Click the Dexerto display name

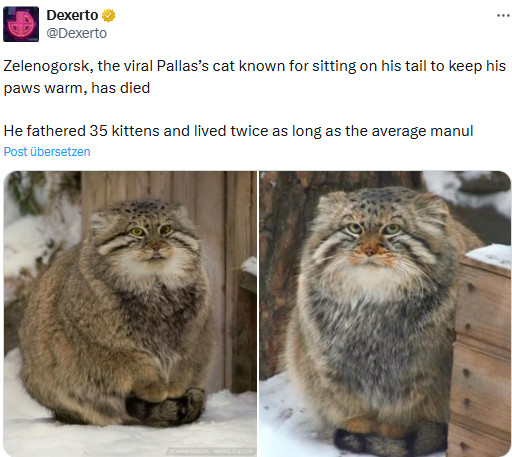click(72, 15)
